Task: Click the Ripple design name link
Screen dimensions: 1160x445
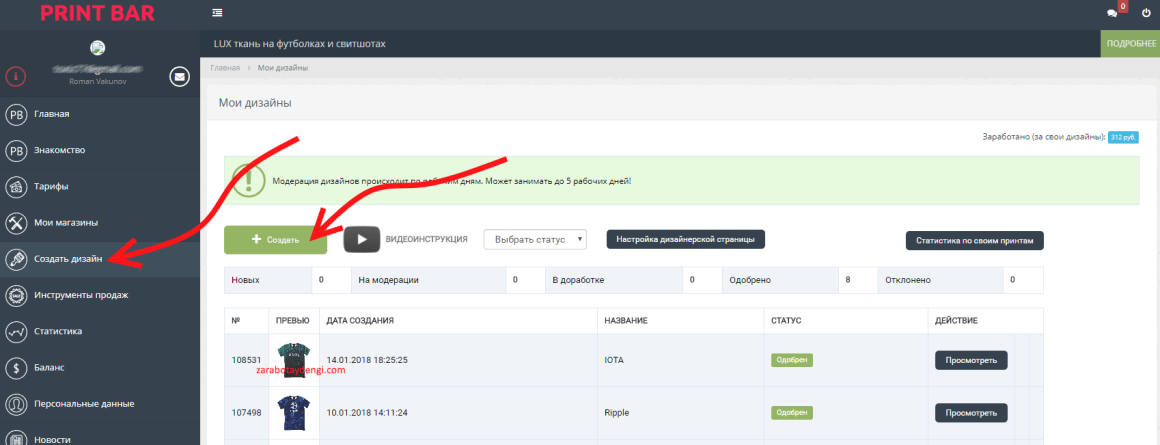Action: (x=619, y=412)
